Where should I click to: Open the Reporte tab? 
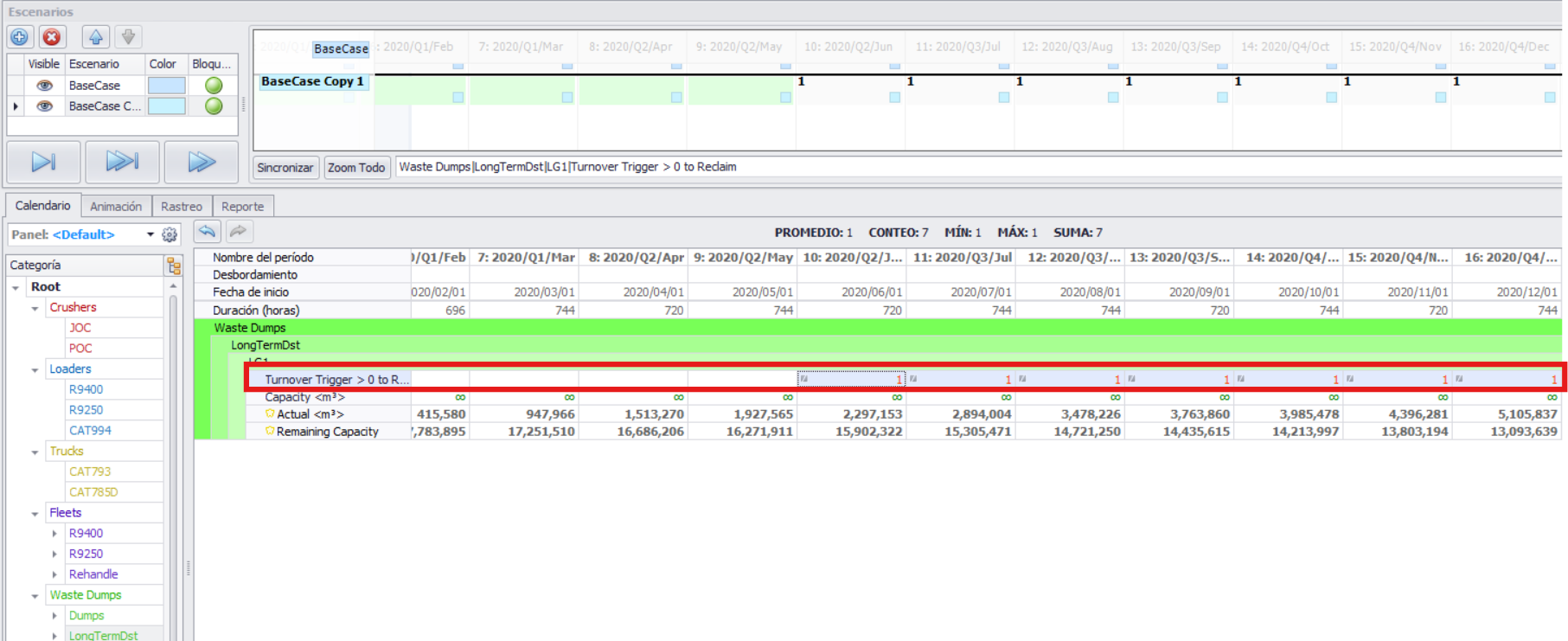point(242,207)
